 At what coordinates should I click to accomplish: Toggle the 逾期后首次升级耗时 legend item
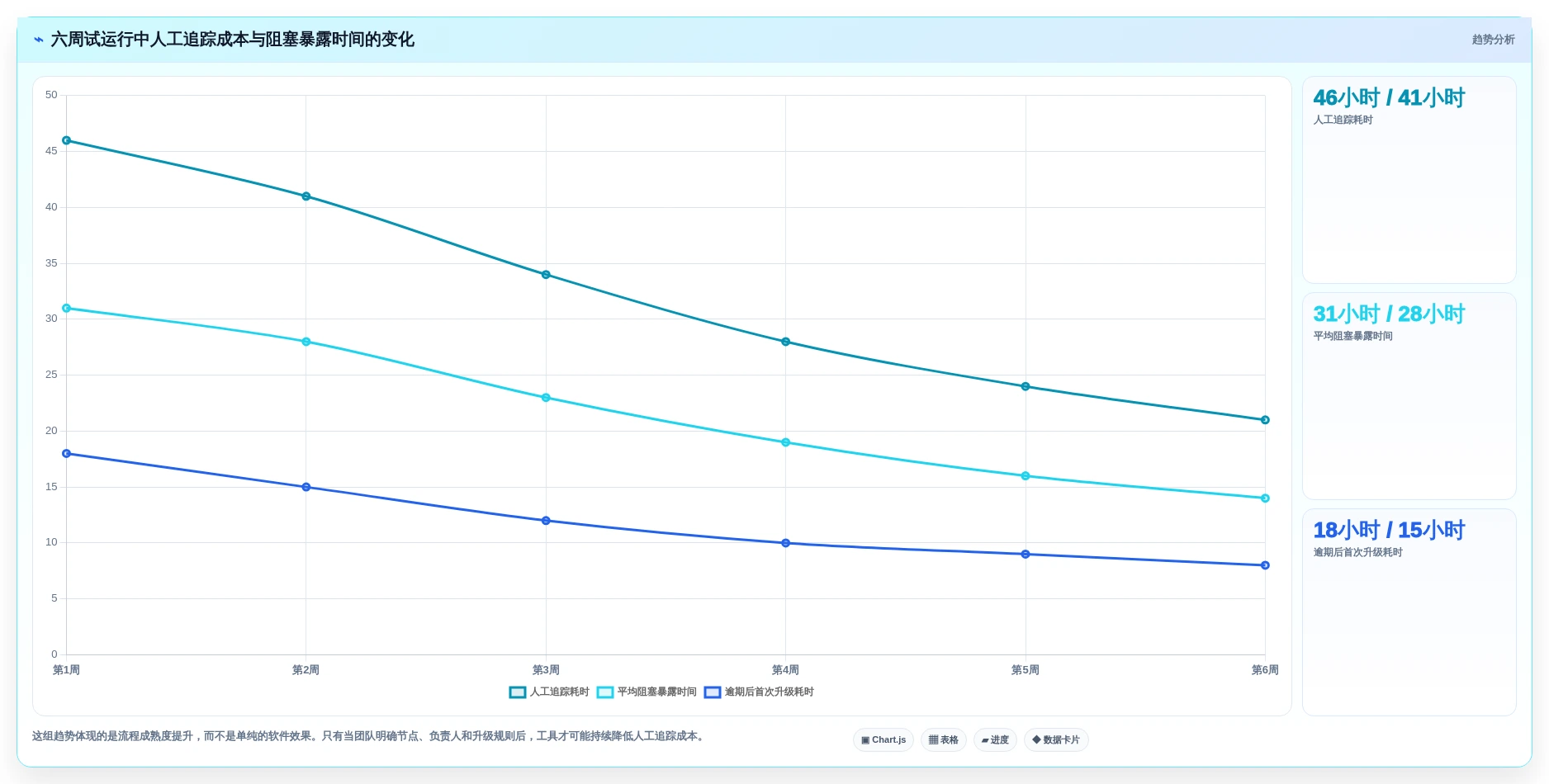[759, 692]
